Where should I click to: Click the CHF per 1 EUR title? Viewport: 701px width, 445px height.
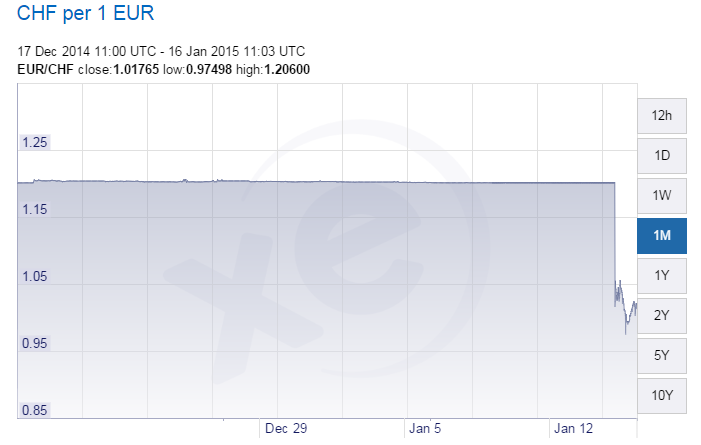click(85, 13)
